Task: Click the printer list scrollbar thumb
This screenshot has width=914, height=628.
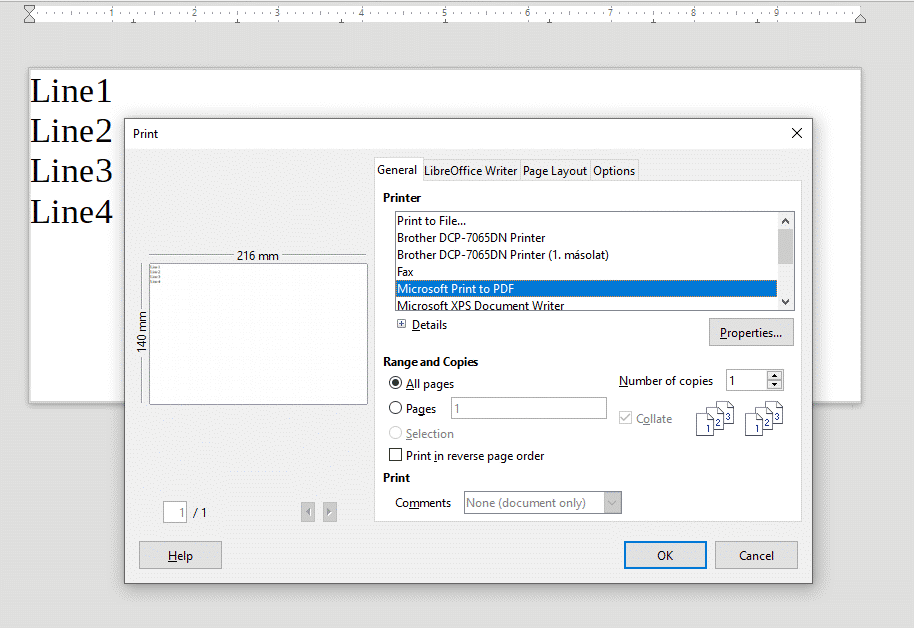Action: tap(785, 247)
